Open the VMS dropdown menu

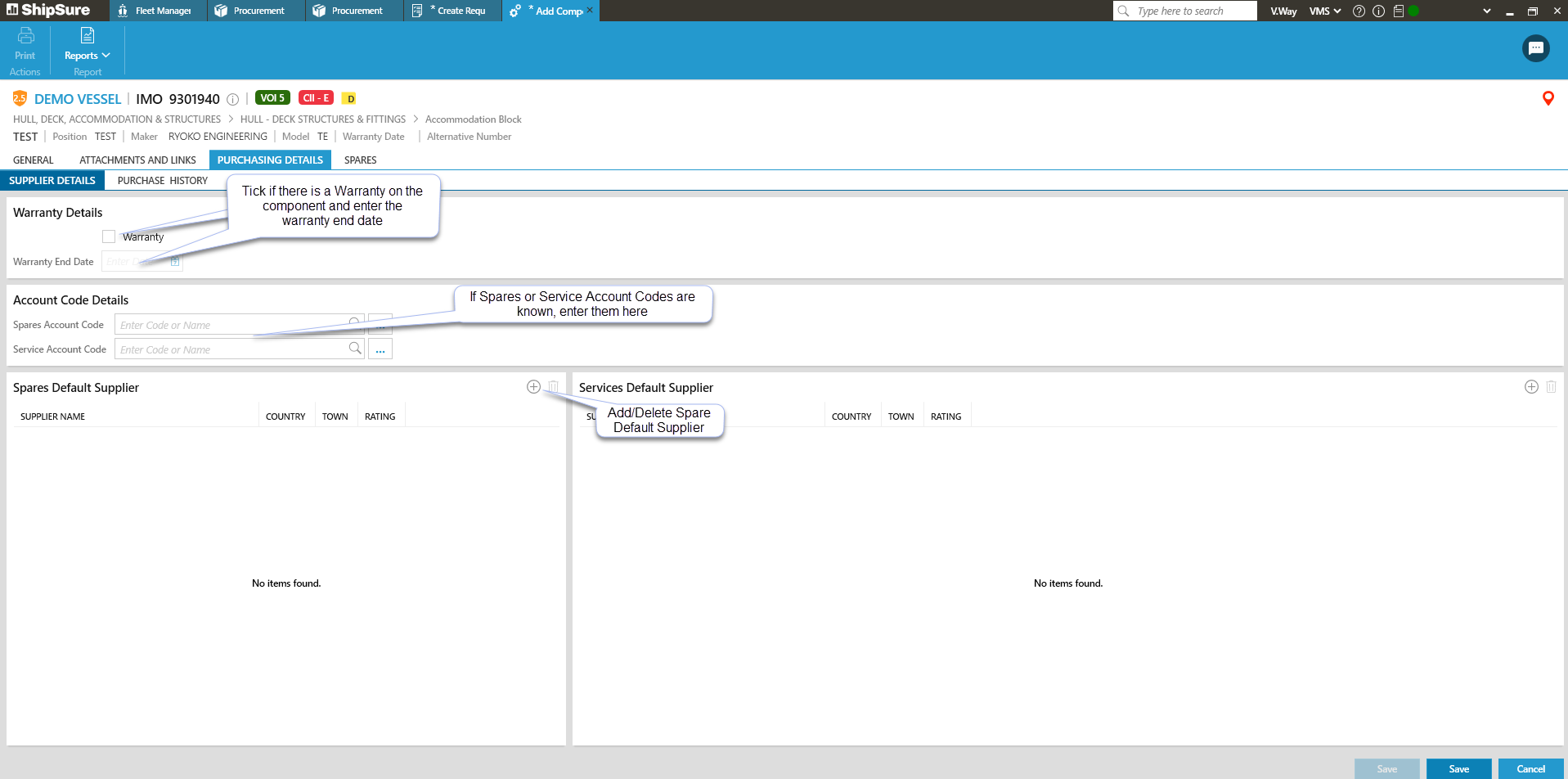(1324, 11)
